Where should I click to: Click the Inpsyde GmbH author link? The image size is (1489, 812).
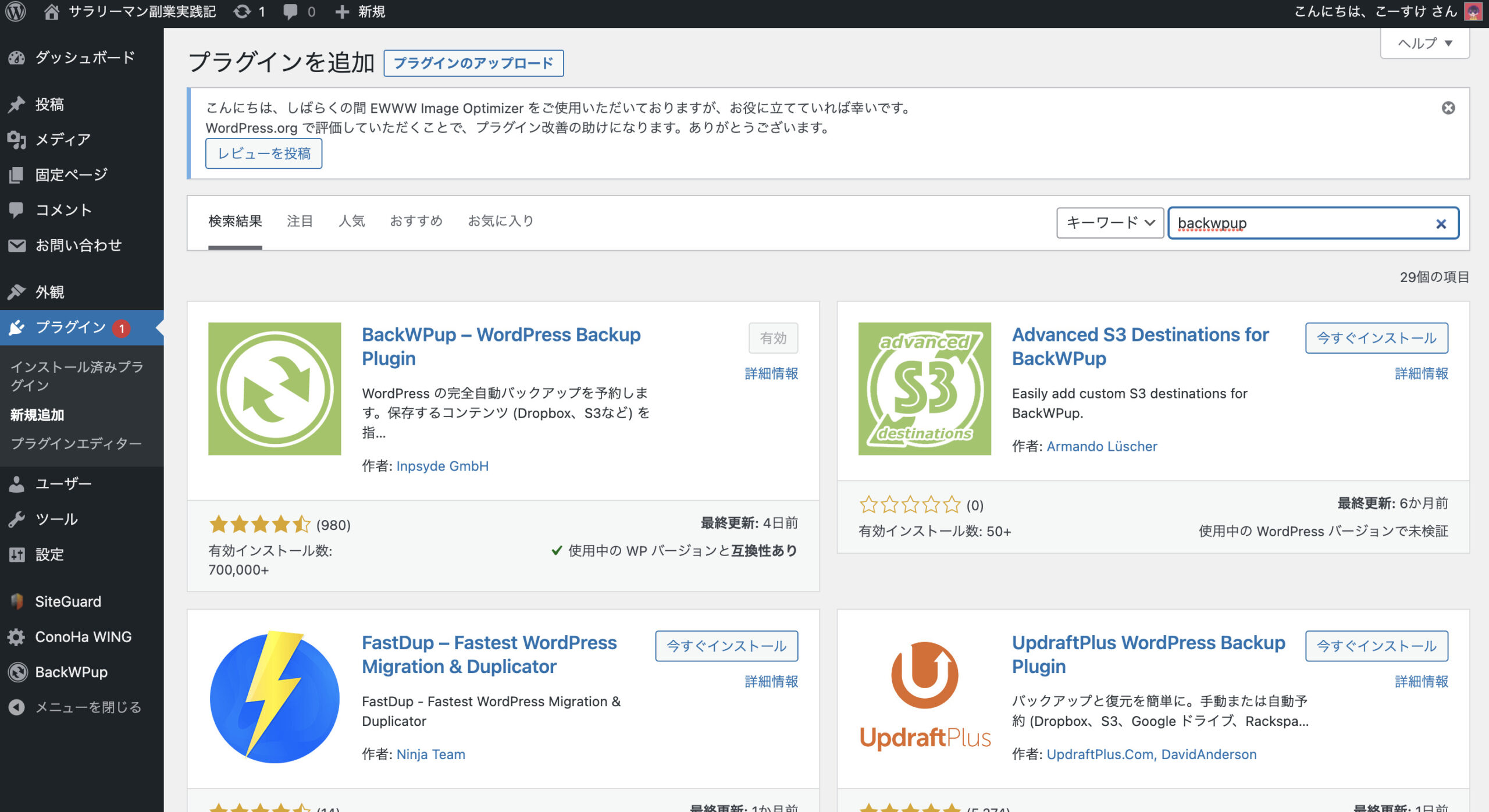tap(442, 466)
